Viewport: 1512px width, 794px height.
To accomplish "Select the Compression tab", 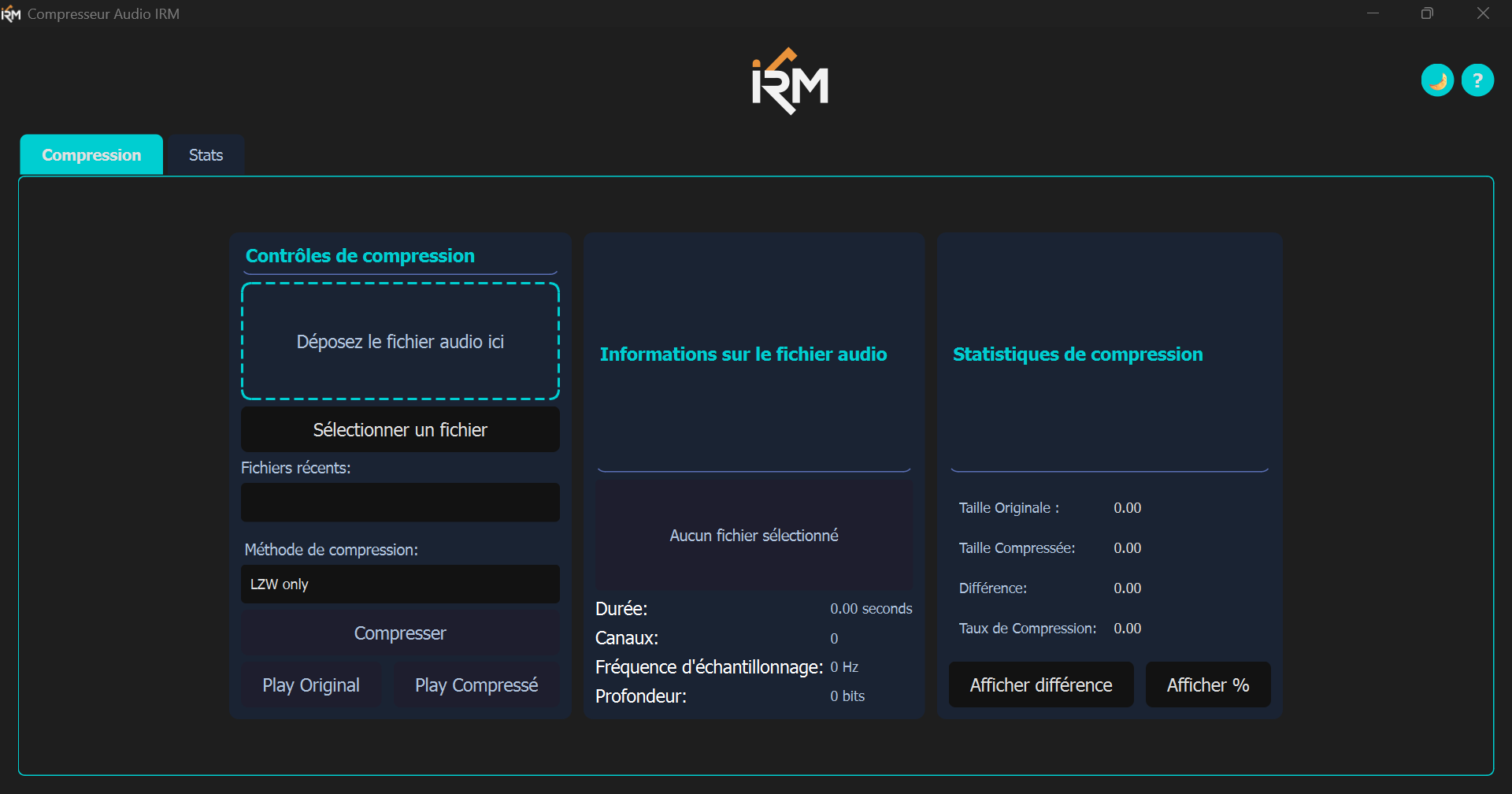I will (91, 155).
